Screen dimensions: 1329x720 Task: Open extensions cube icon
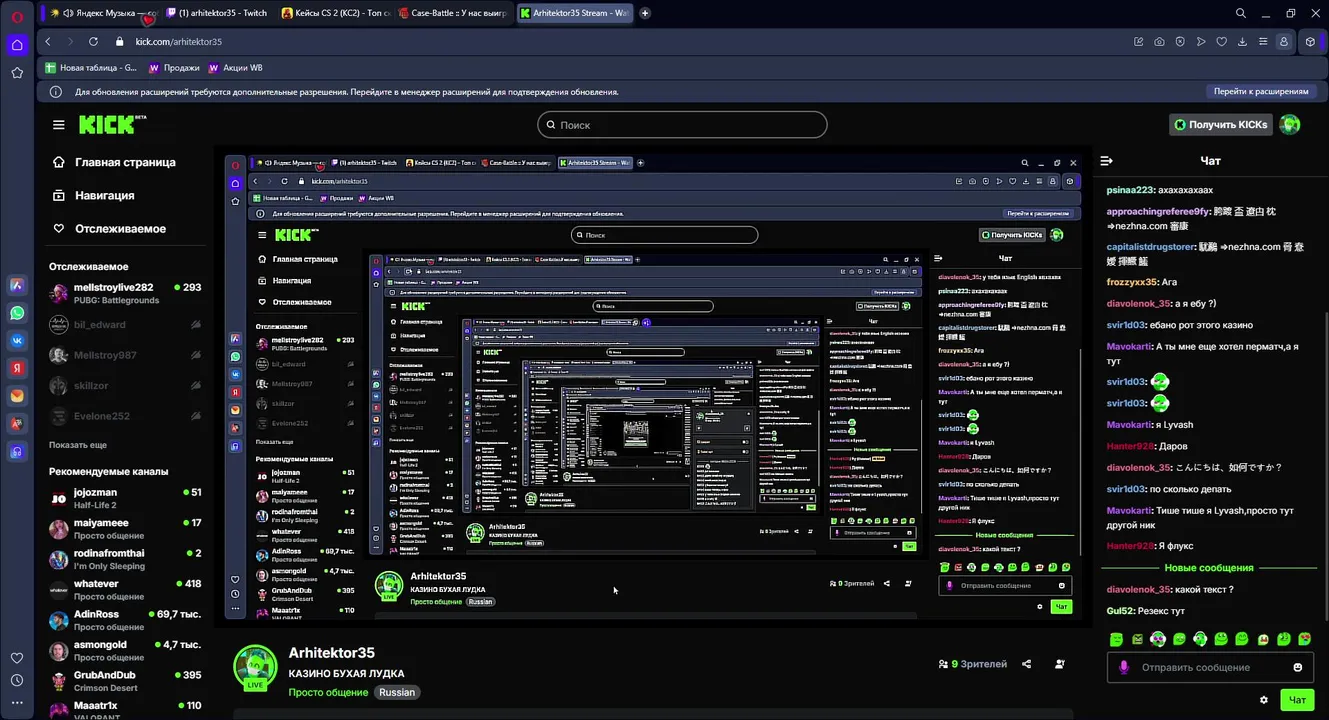1310,42
